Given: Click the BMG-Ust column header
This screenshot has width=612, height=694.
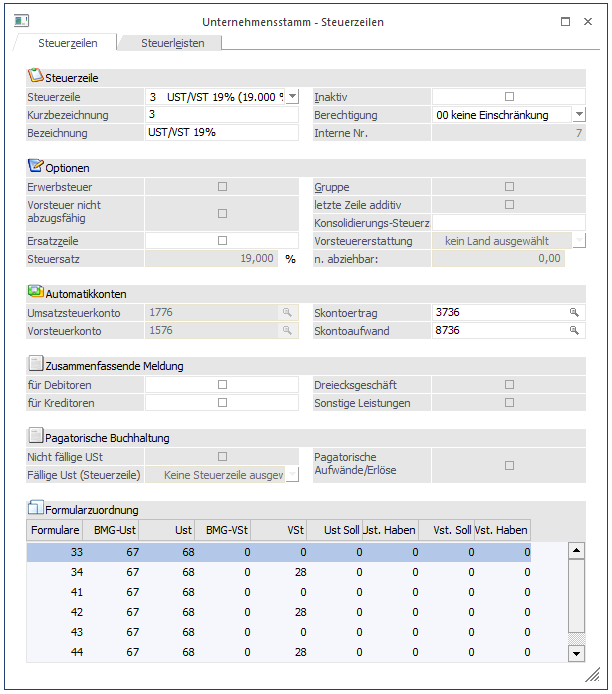Looking at the screenshot, I should 116,530.
